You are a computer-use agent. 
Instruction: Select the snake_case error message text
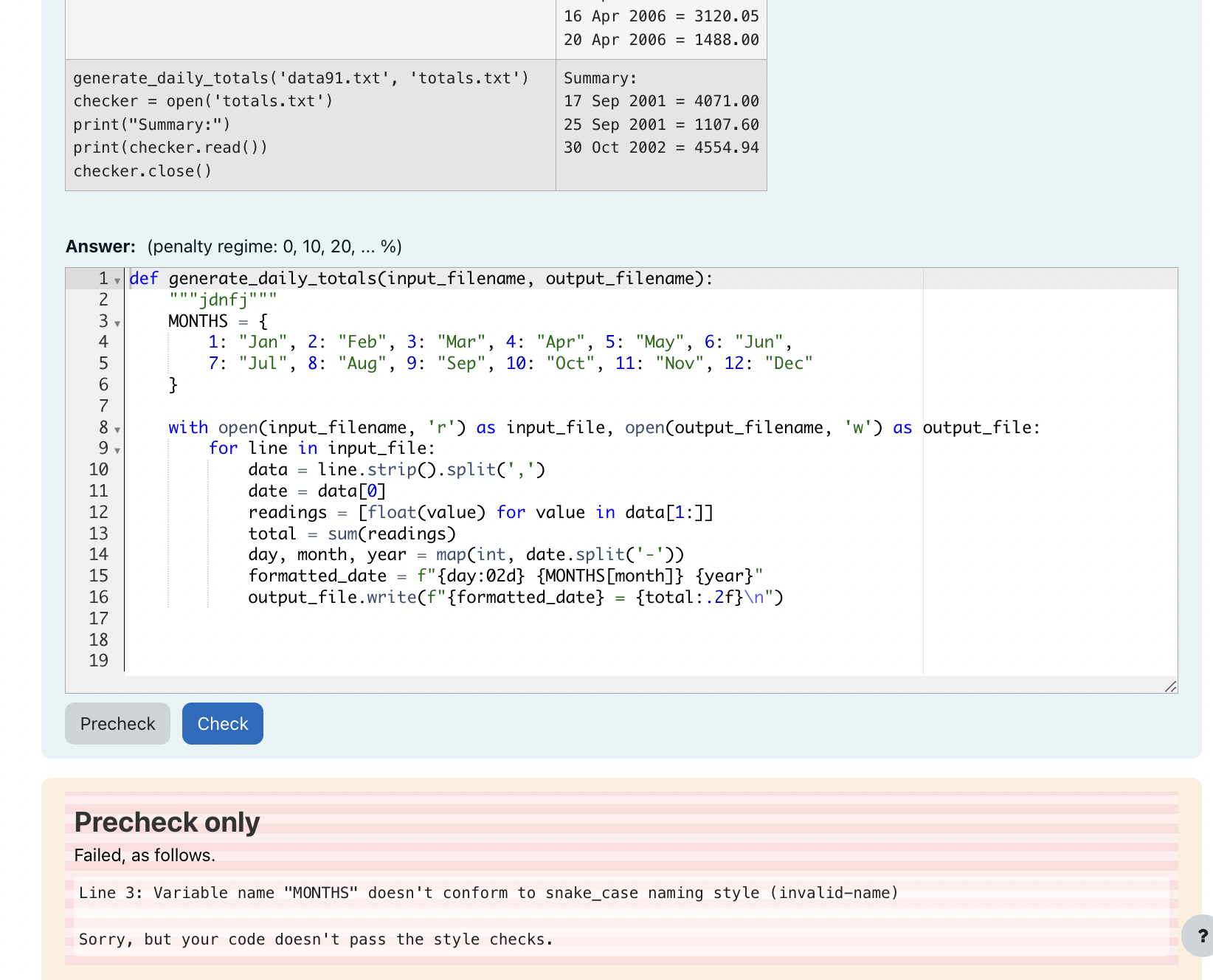click(488, 892)
